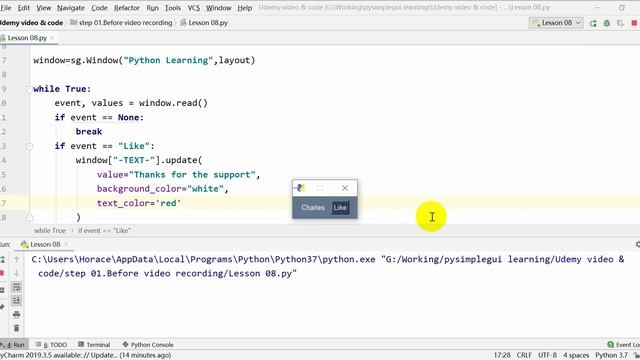Screen dimensions: 640x360
Task: Click the window.read() code line
Action: tap(131, 103)
